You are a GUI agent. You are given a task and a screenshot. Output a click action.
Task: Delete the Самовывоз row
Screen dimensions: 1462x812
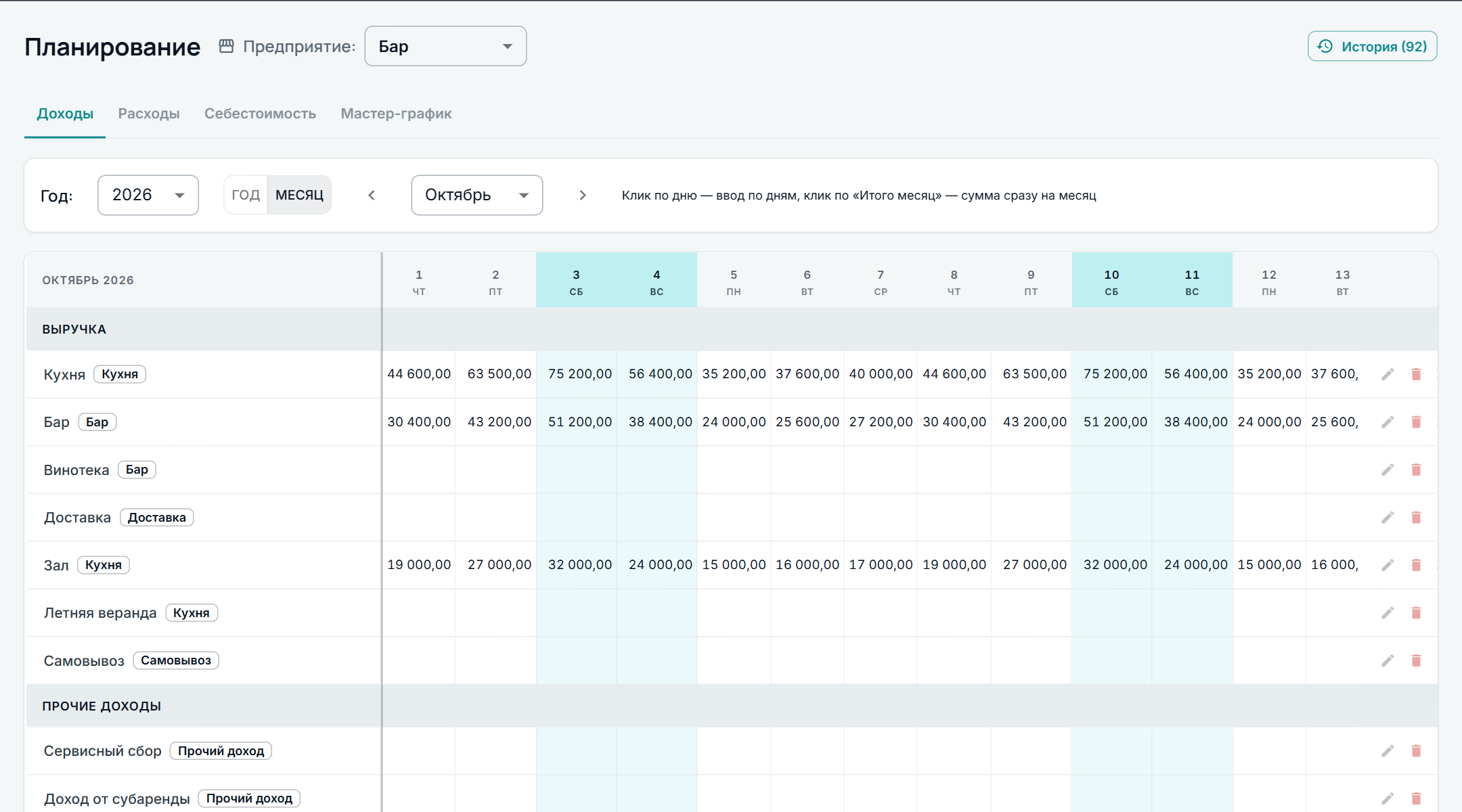(x=1416, y=660)
